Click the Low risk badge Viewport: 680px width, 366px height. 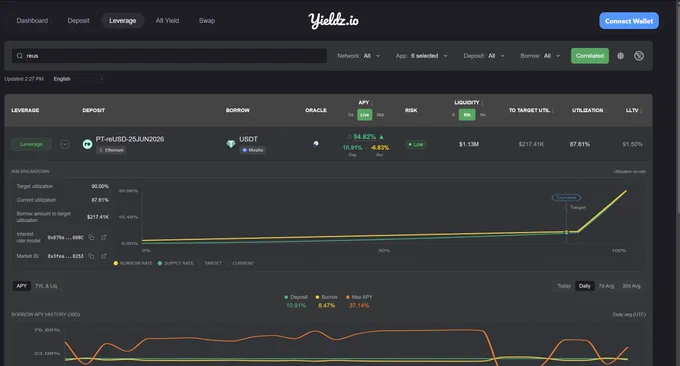pyautogui.click(x=415, y=144)
